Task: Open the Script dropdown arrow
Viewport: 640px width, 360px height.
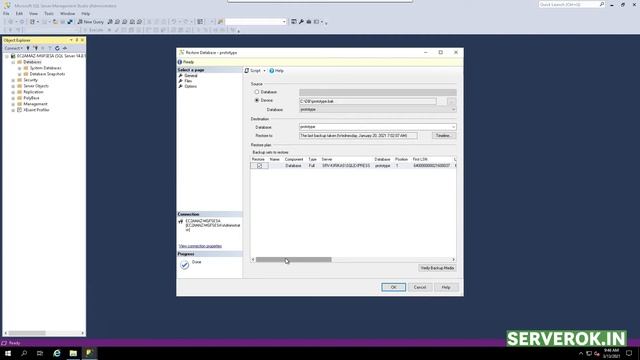Action: [264, 71]
